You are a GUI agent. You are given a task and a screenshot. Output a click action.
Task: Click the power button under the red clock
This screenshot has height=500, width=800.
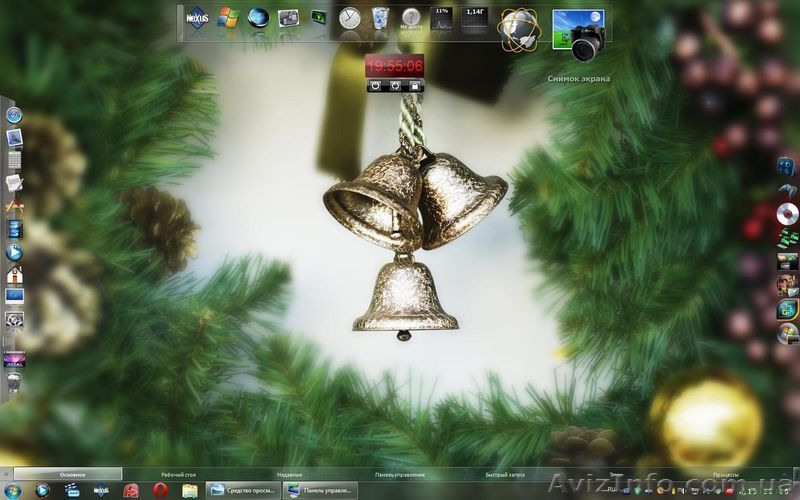[375, 86]
